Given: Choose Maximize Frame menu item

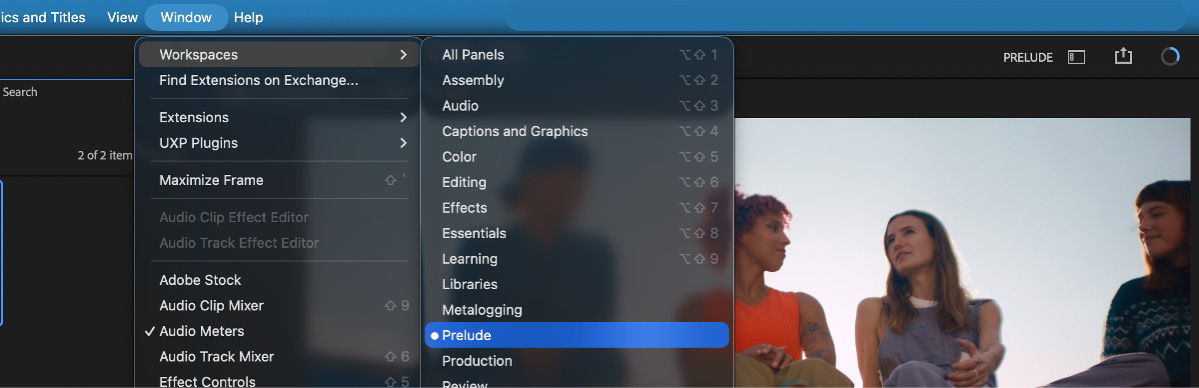Looking at the screenshot, I should coord(279,180).
